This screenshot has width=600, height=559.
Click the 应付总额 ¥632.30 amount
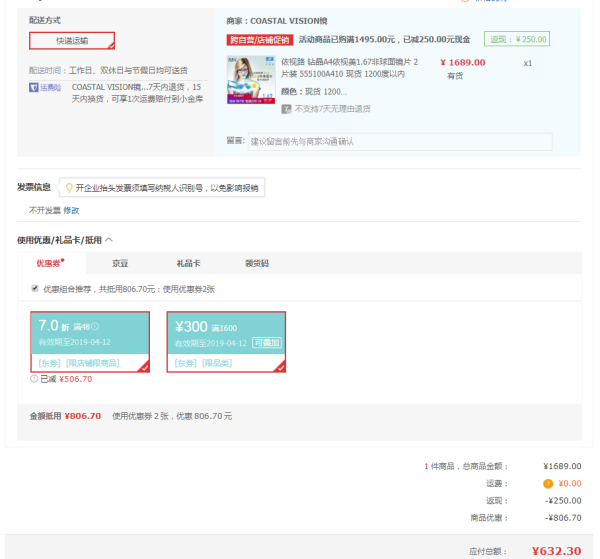(x=556, y=551)
